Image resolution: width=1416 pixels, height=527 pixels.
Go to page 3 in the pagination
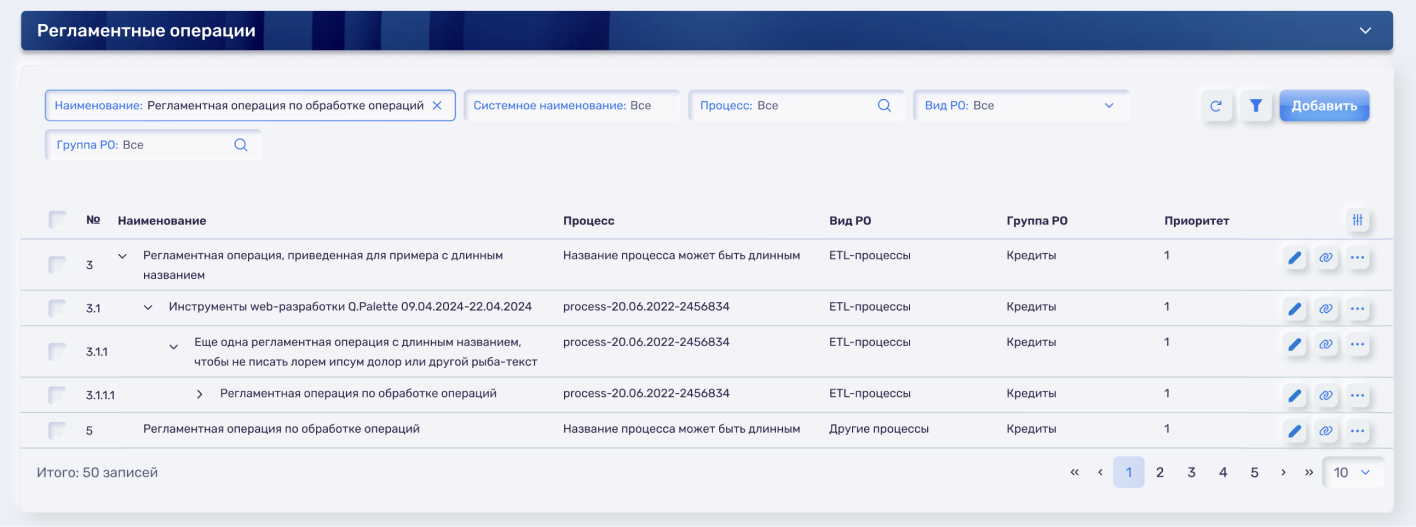[x=1192, y=472]
